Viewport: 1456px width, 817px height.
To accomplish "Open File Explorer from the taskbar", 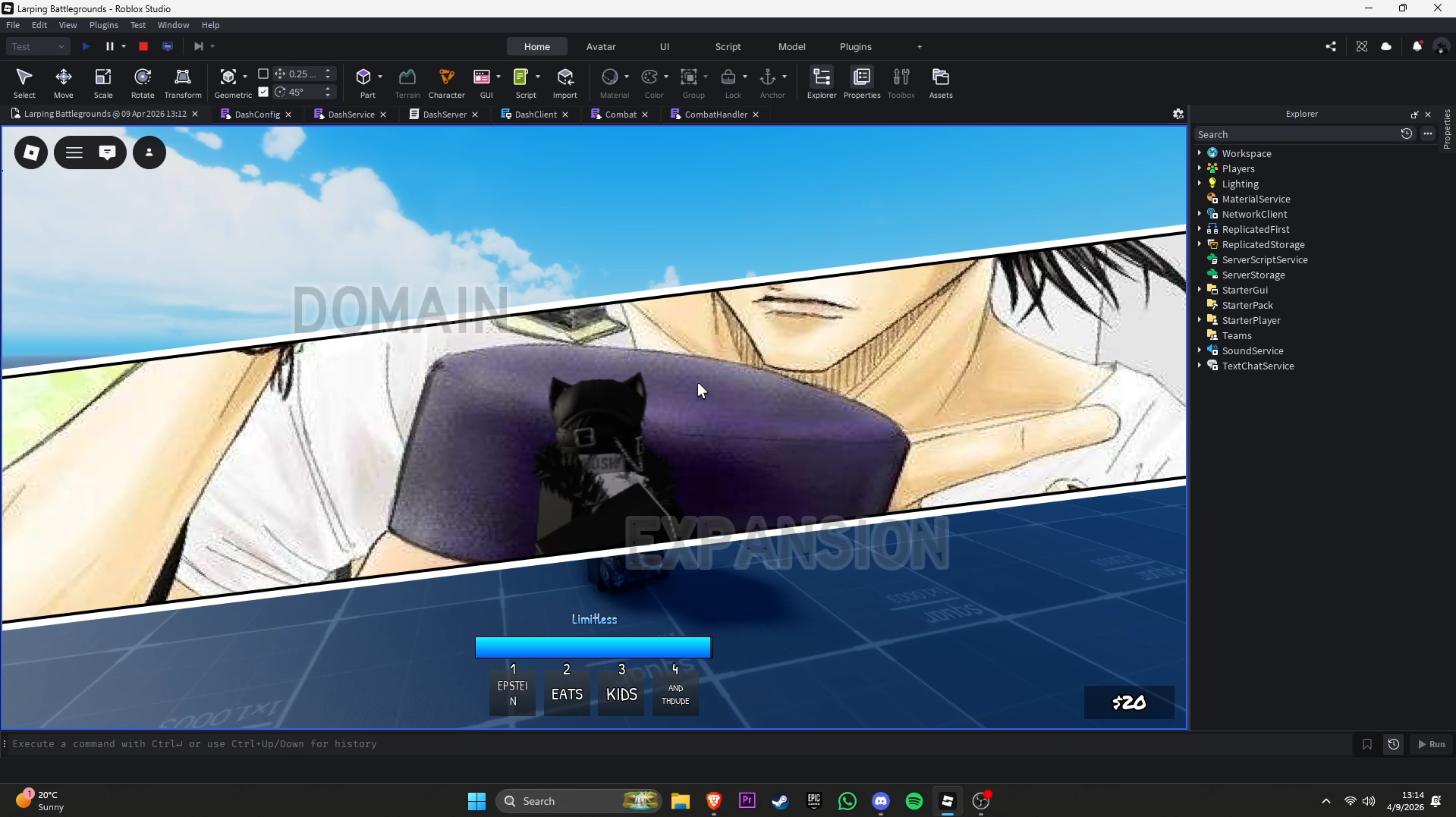I will click(x=681, y=801).
